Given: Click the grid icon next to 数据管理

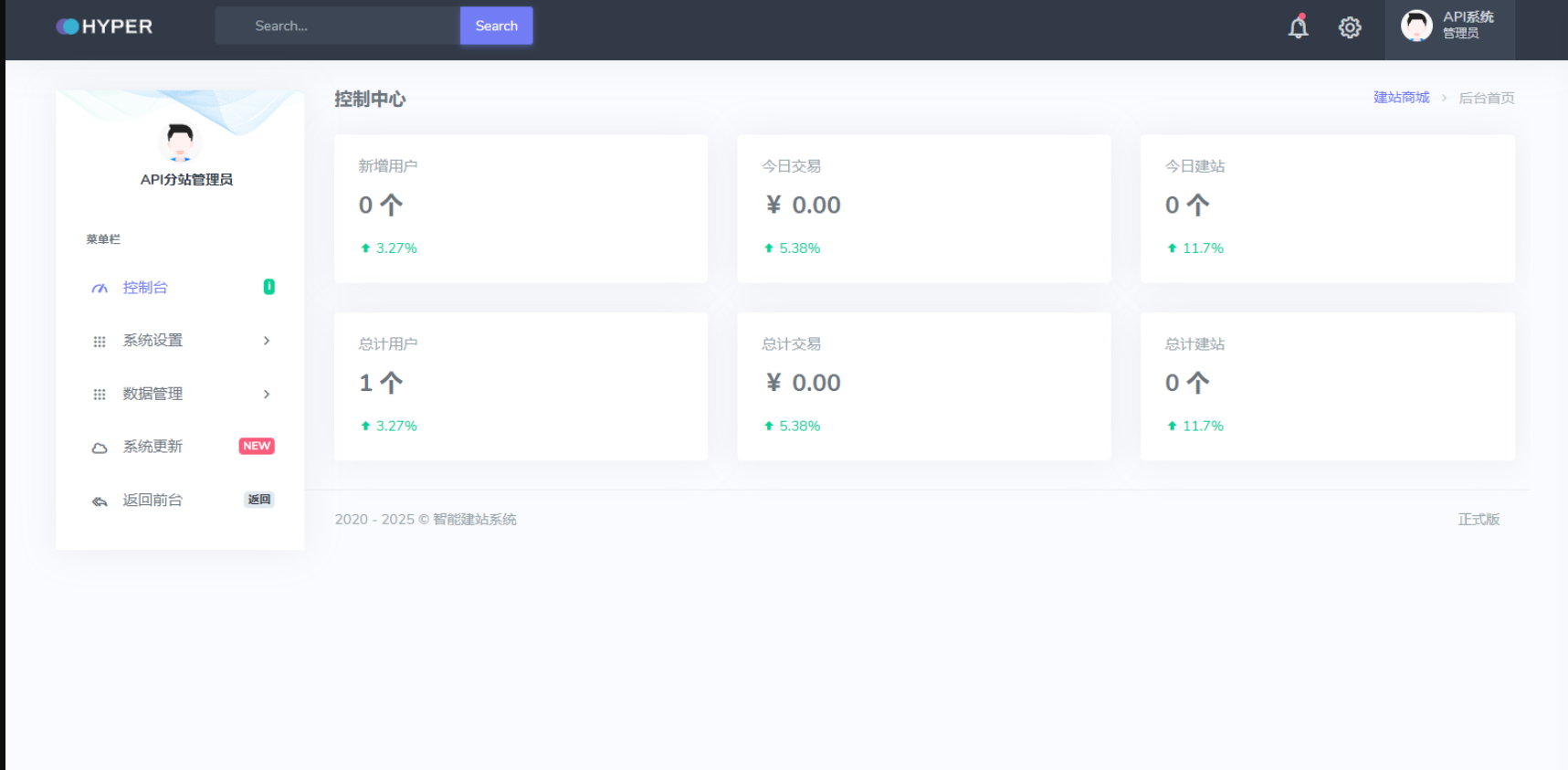Looking at the screenshot, I should (100, 395).
